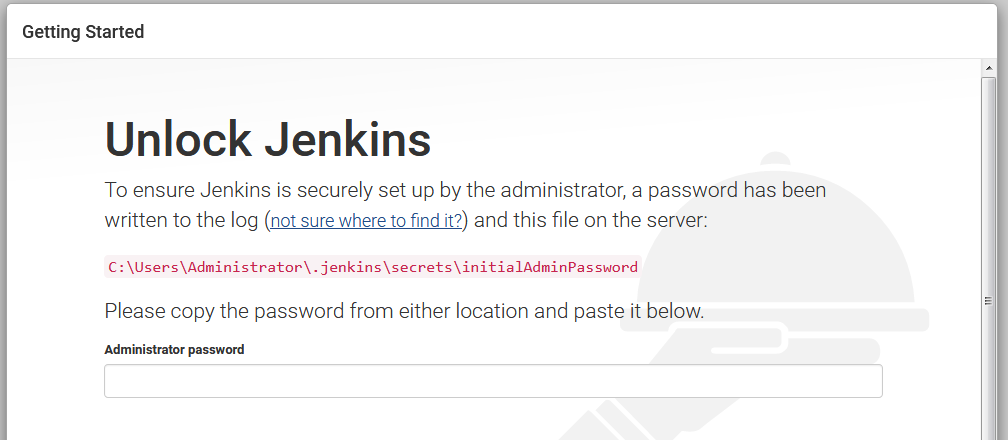This screenshot has height=440, width=1008.
Task: Click the scrollbar up arrow button
Action: pyautogui.click(x=988, y=68)
